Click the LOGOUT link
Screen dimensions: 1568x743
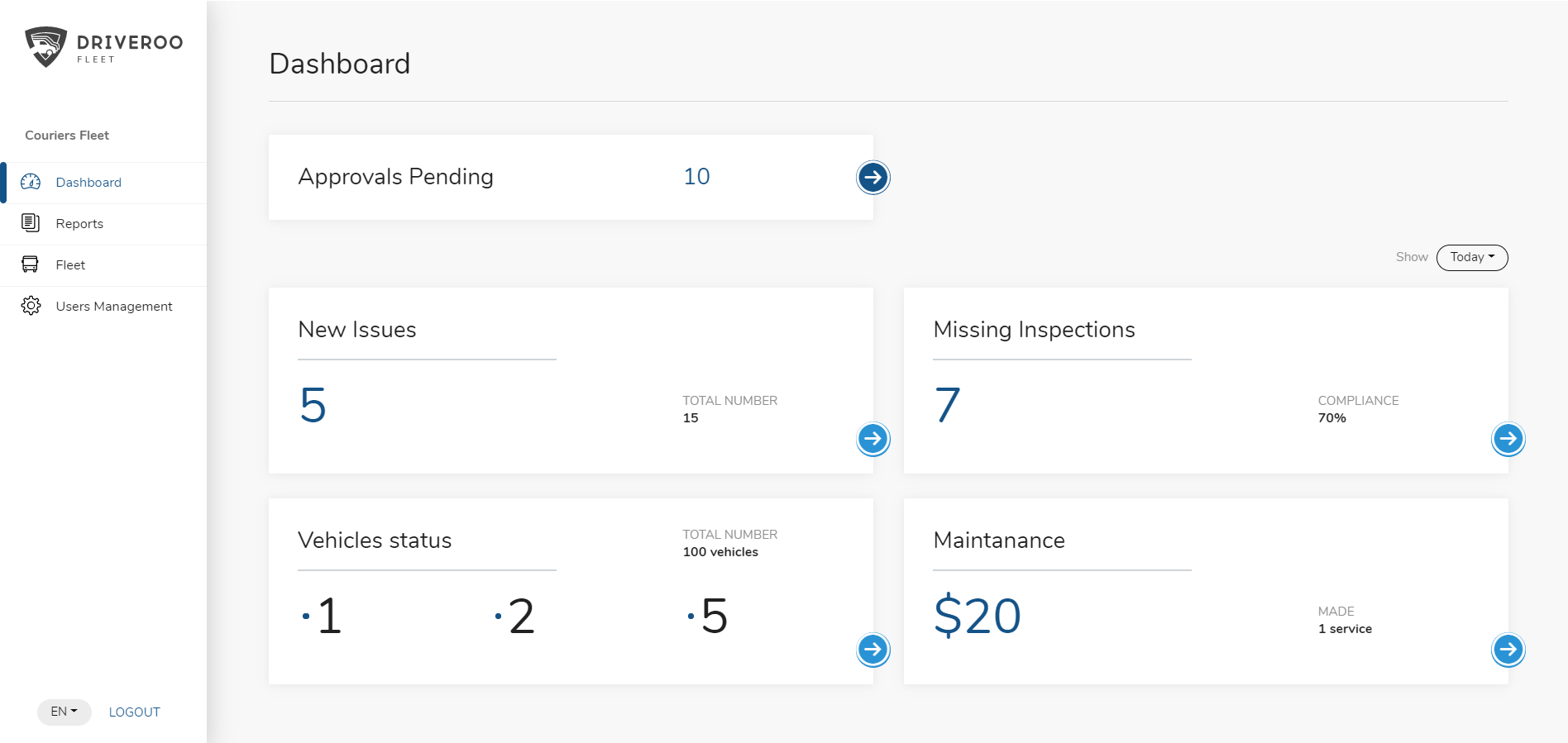pos(135,712)
